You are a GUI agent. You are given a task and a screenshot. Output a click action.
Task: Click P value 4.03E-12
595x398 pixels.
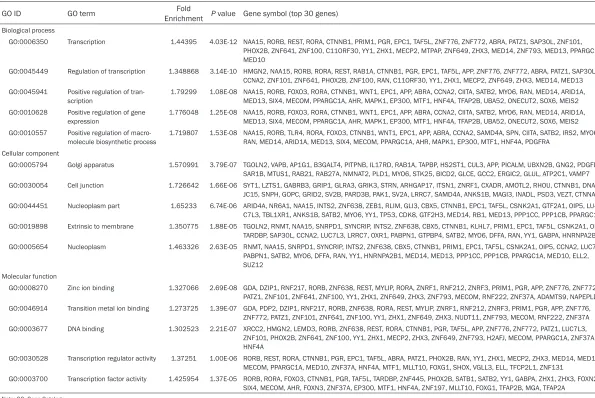pyautogui.click(x=223, y=42)
